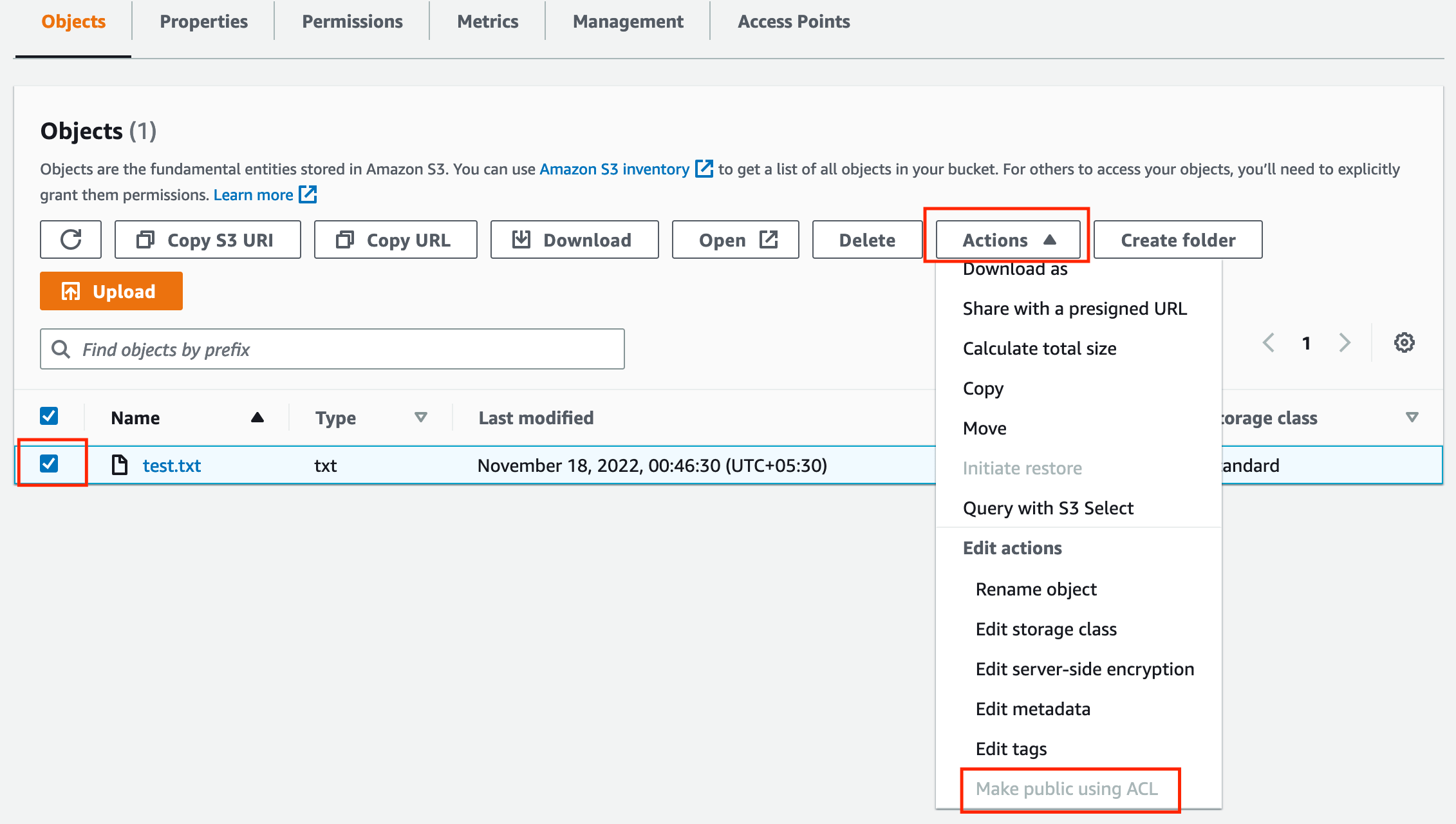1456x824 pixels.
Task: Click the Copy S3 URI button
Action: pos(207,239)
